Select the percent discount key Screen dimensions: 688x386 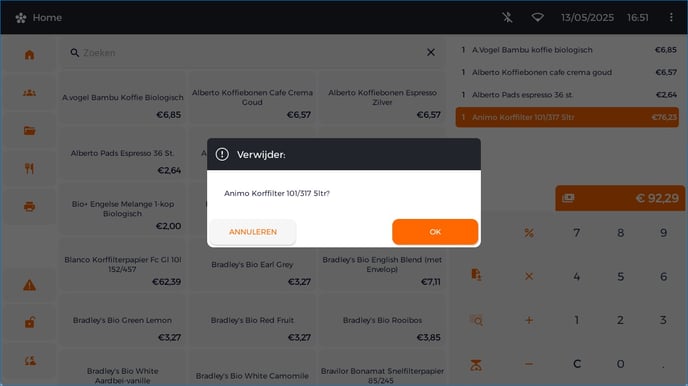[529, 232]
